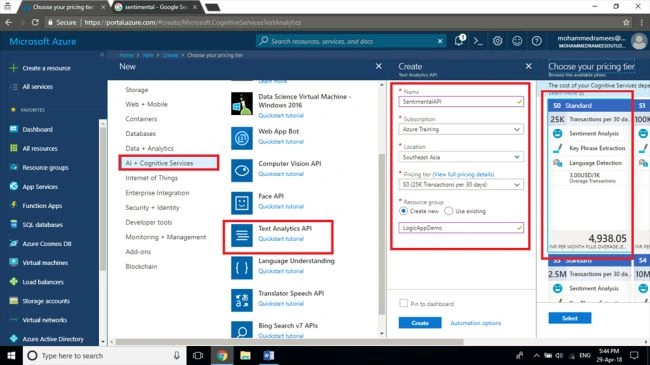Screen dimensions: 650x365
Task: Open All resources in sidebar
Action: click(x=40, y=148)
